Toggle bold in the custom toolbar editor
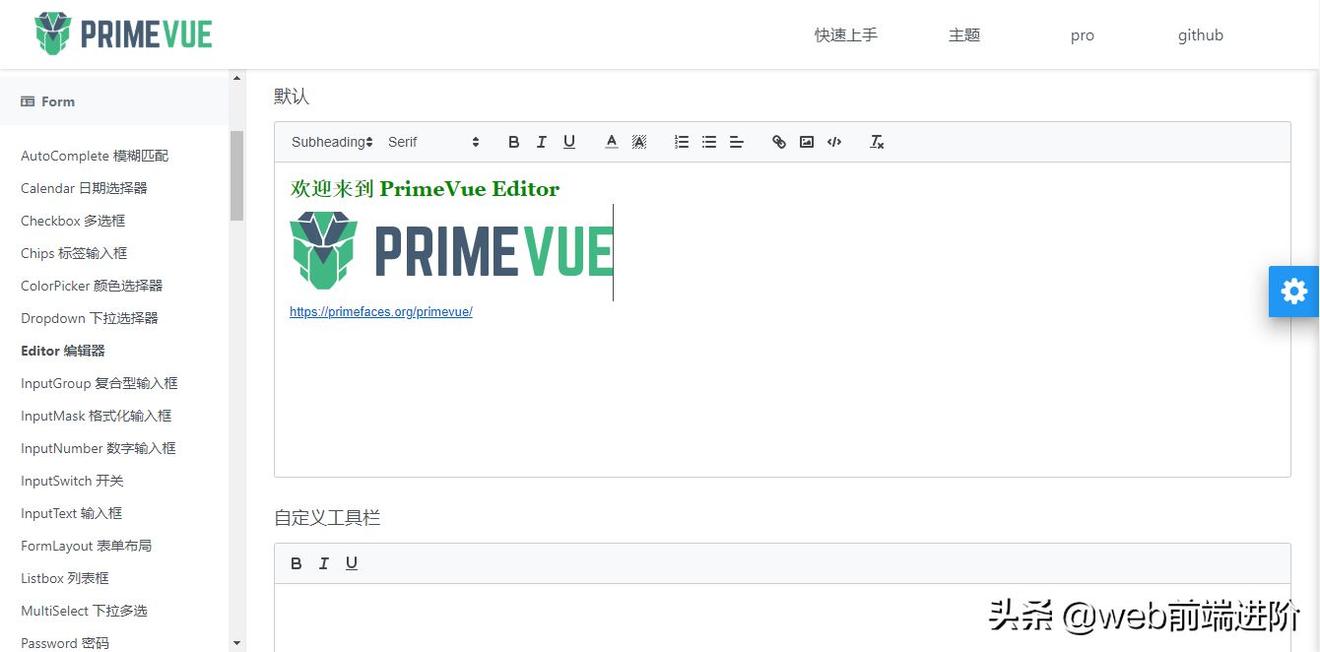The height and width of the screenshot is (652, 1320). 296,562
